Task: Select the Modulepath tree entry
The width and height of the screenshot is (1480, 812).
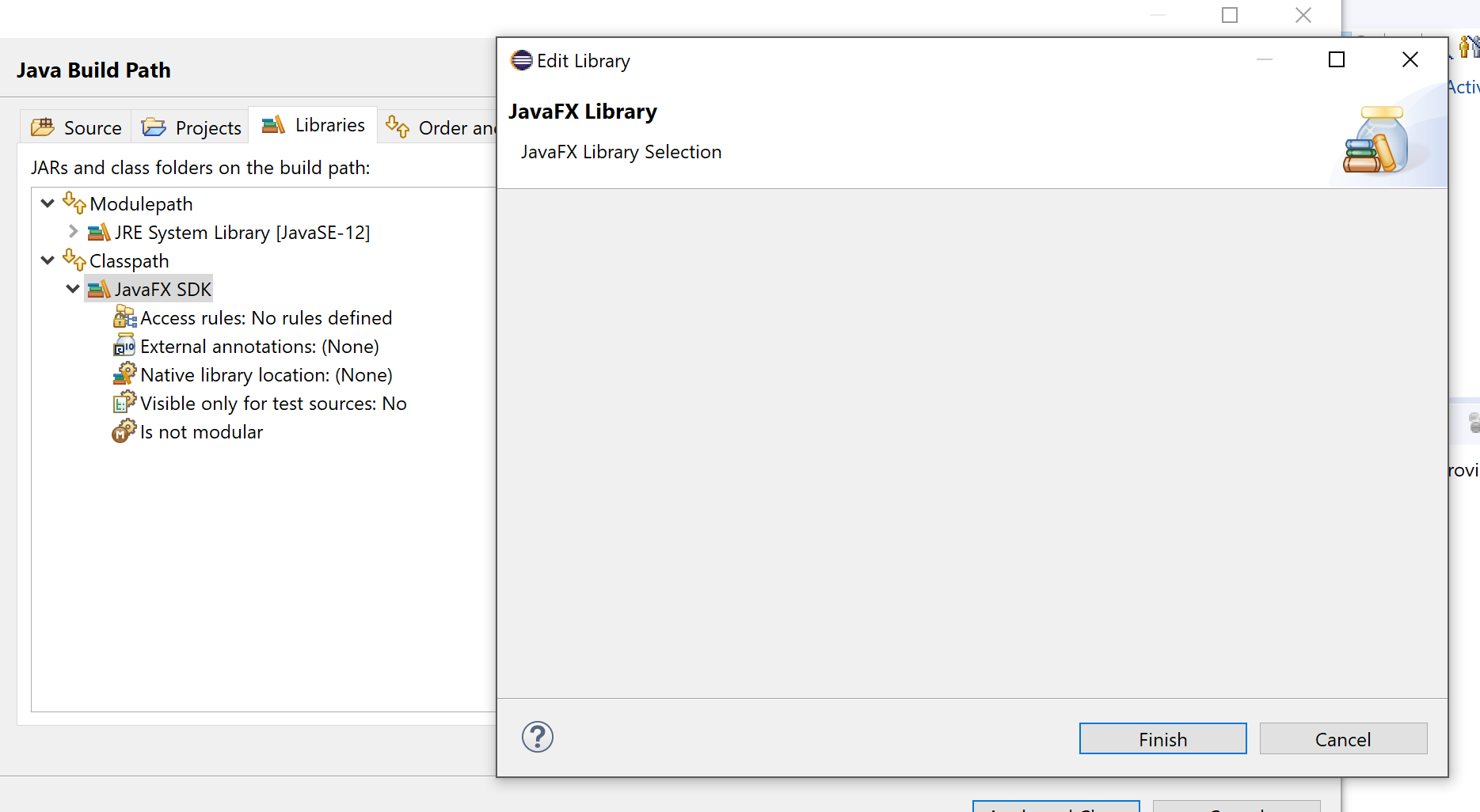Action: point(141,203)
